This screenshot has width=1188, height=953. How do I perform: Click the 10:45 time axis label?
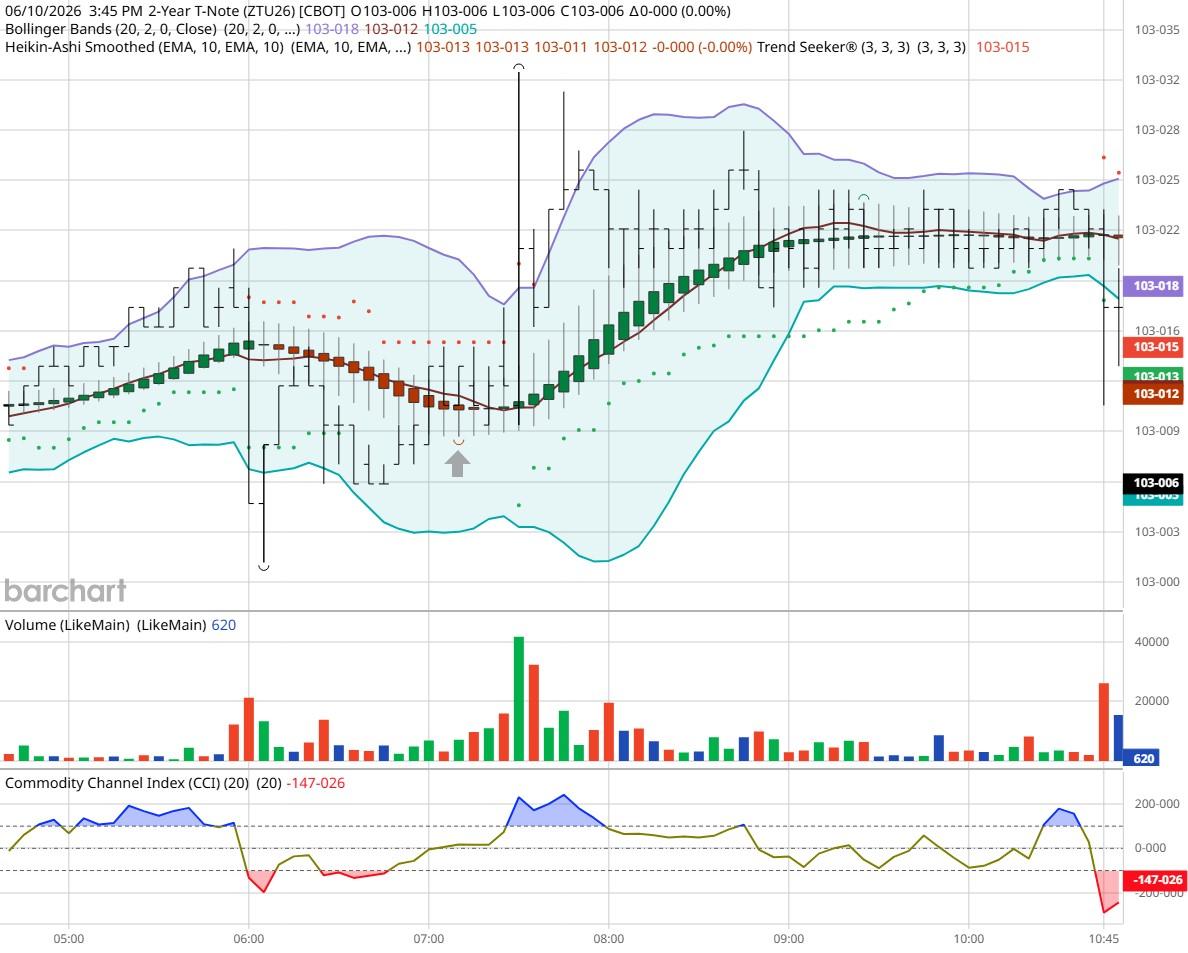coord(1103,939)
